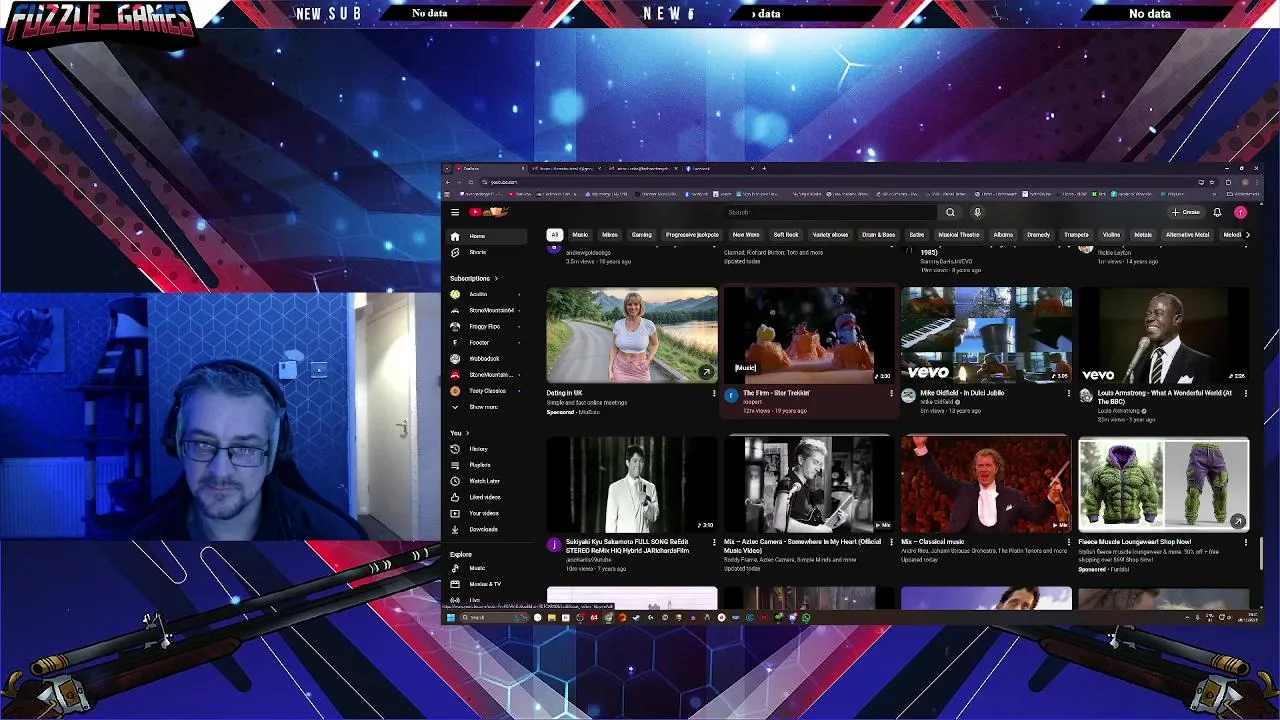This screenshot has height=720, width=1280.
Task: Open options menu for Dating in UK ad
Action: pyautogui.click(x=714, y=394)
